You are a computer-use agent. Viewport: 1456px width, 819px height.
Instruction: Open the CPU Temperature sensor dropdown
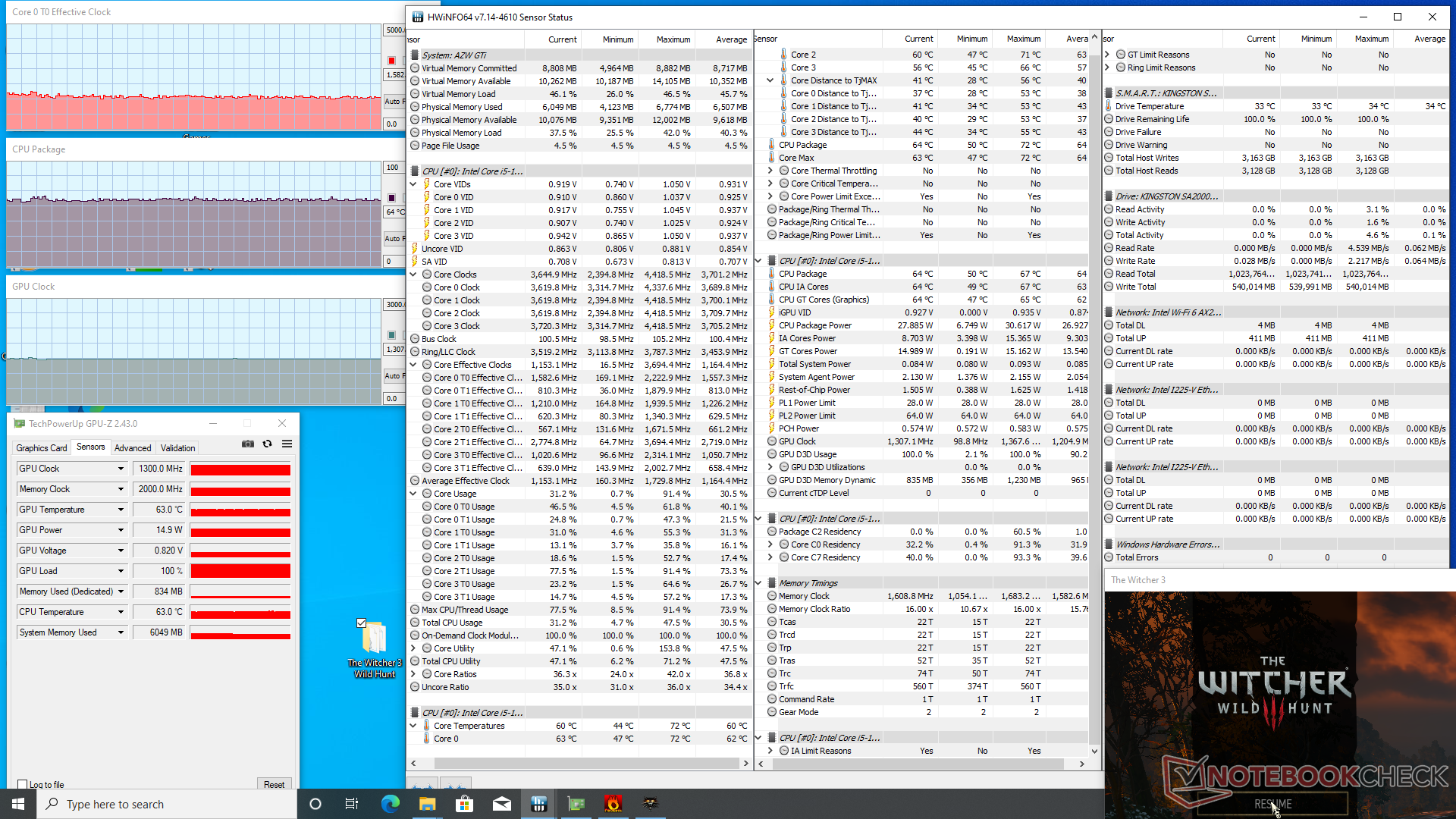click(121, 612)
